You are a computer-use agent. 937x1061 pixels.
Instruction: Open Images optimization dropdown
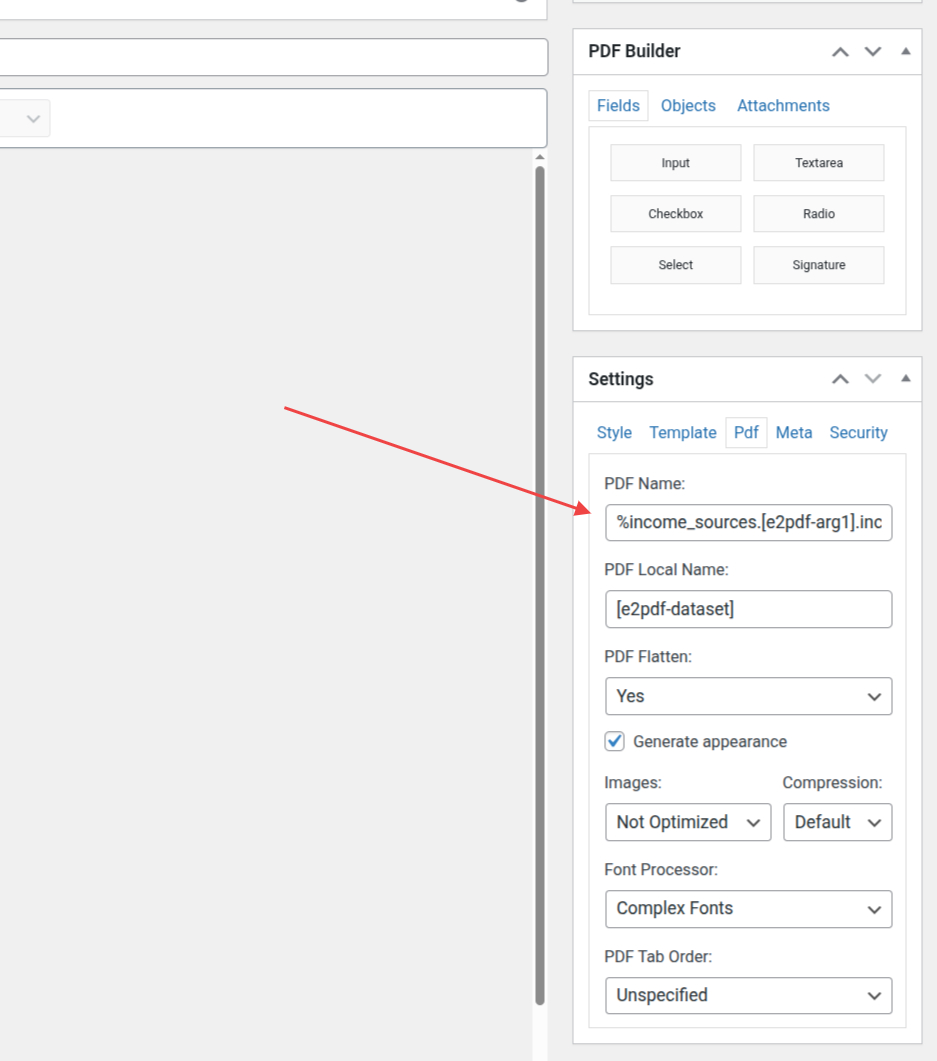pyautogui.click(x=687, y=822)
